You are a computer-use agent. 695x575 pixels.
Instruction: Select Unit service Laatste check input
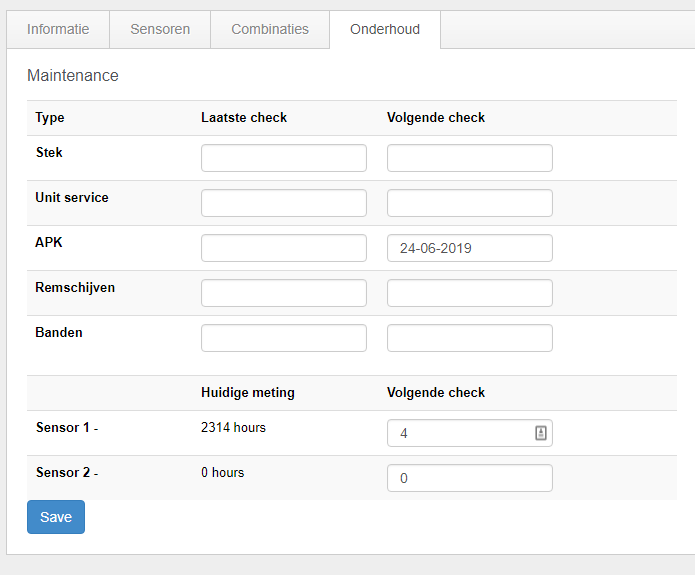coord(283,203)
